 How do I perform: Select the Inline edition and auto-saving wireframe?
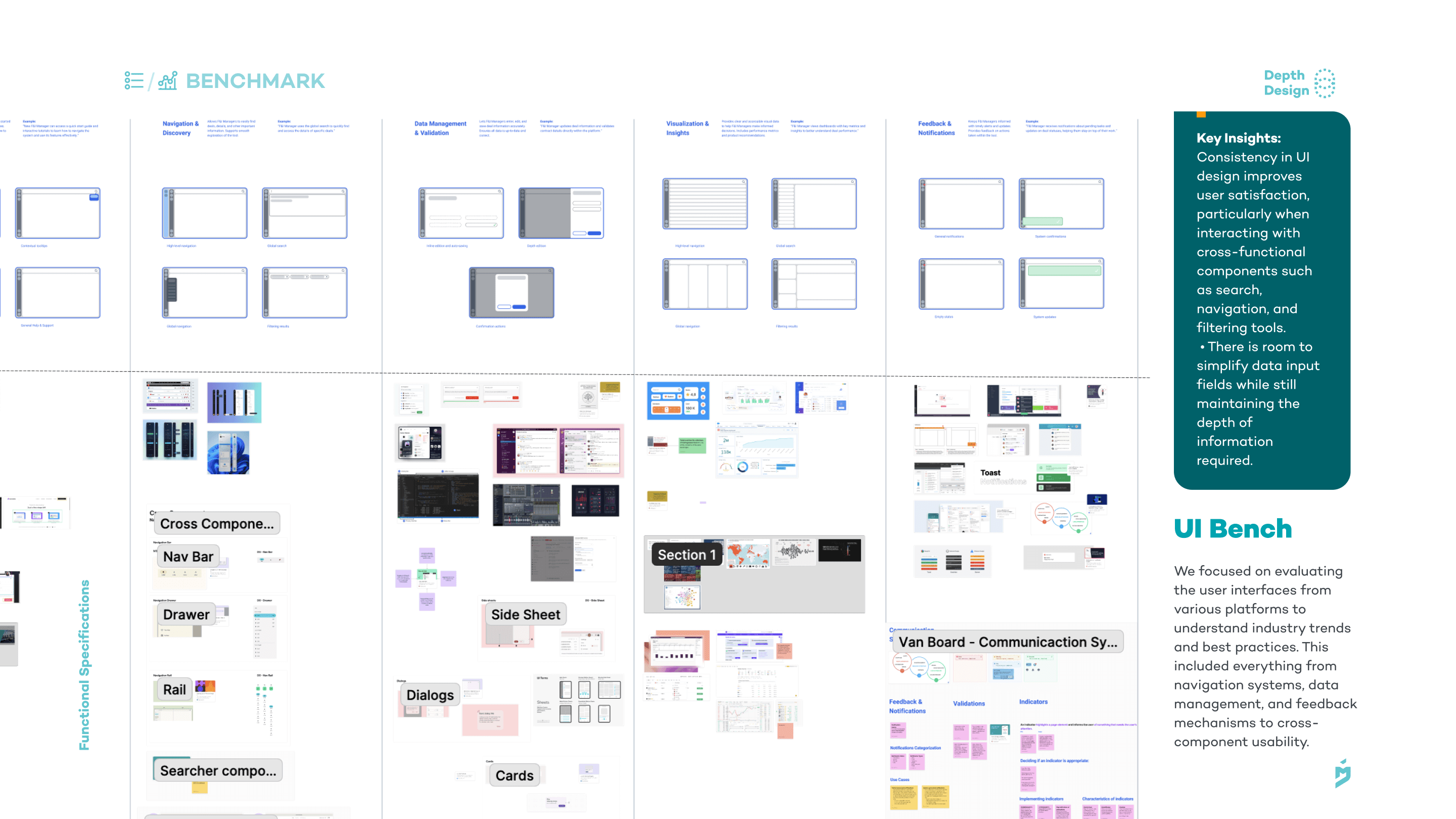pyautogui.click(x=461, y=213)
